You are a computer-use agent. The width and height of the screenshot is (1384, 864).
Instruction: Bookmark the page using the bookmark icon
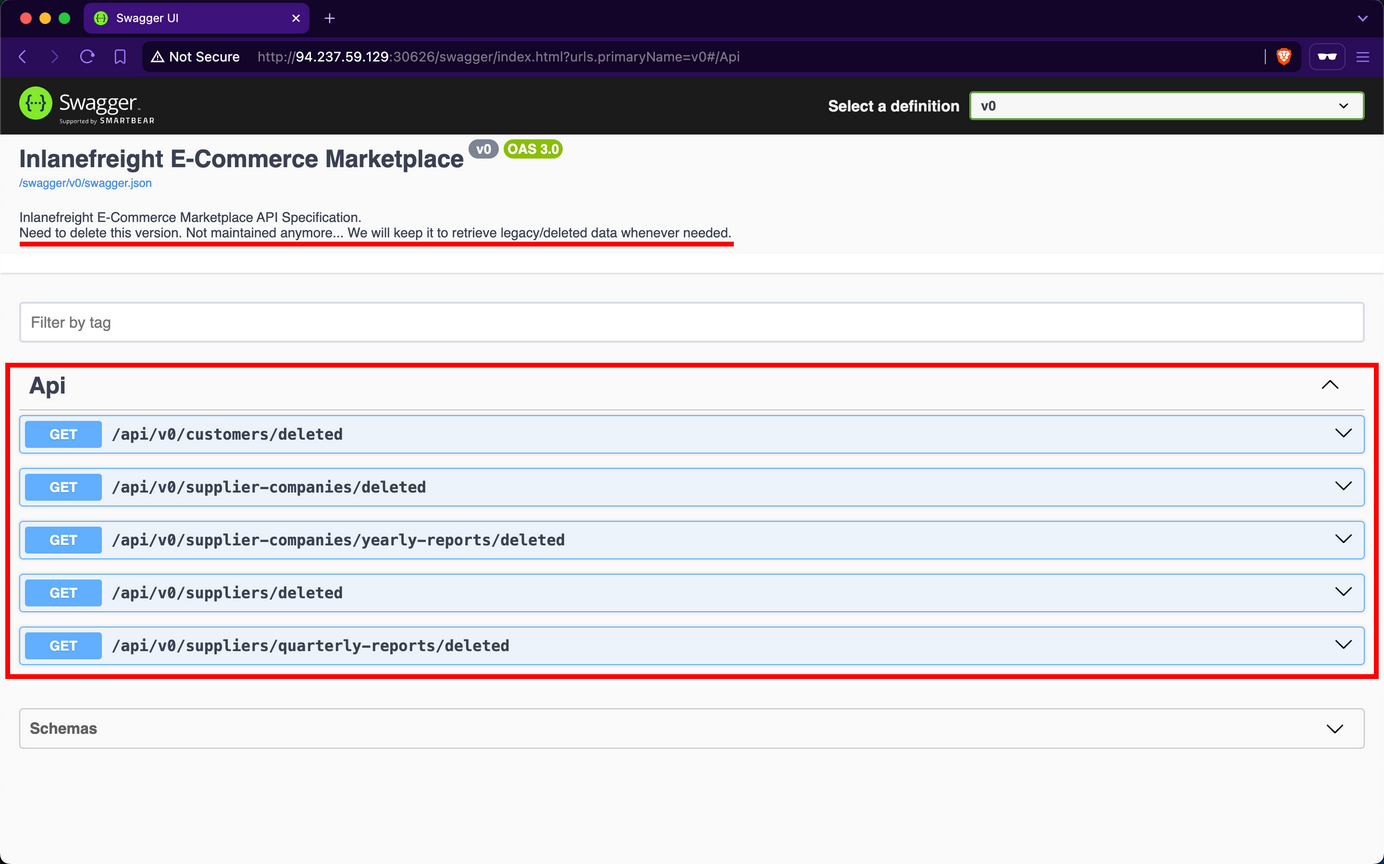[x=120, y=57]
